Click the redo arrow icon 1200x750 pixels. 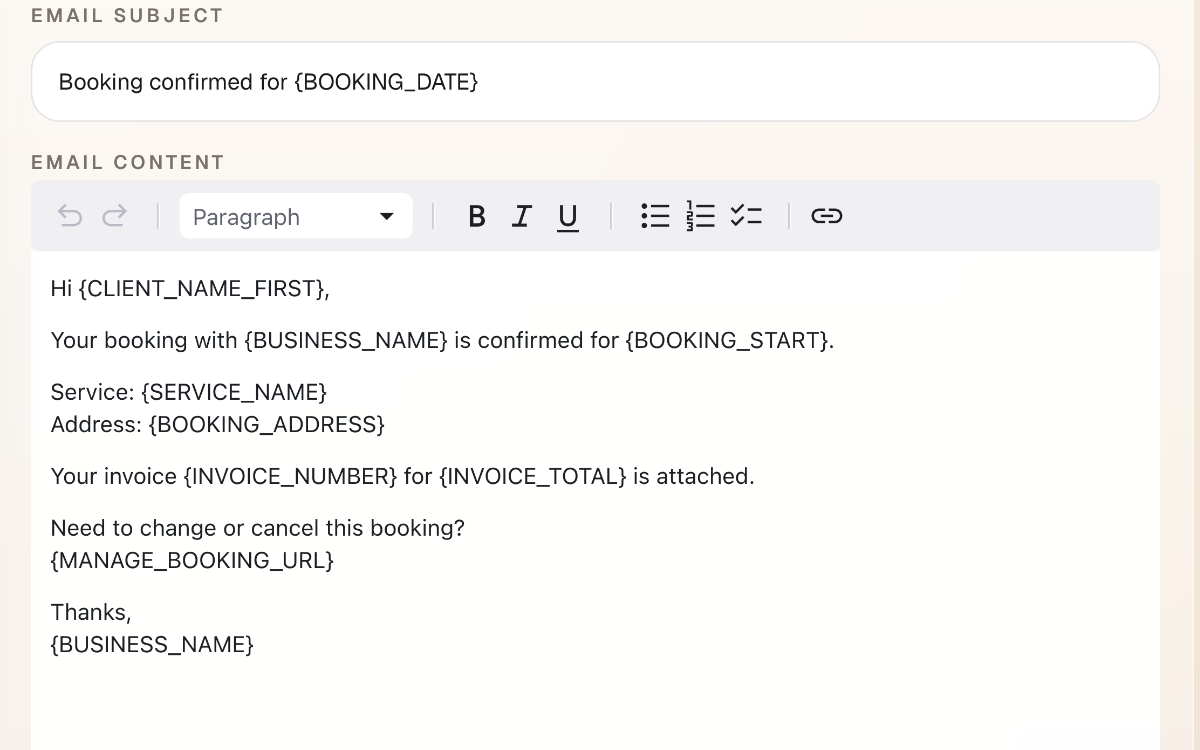coord(115,216)
